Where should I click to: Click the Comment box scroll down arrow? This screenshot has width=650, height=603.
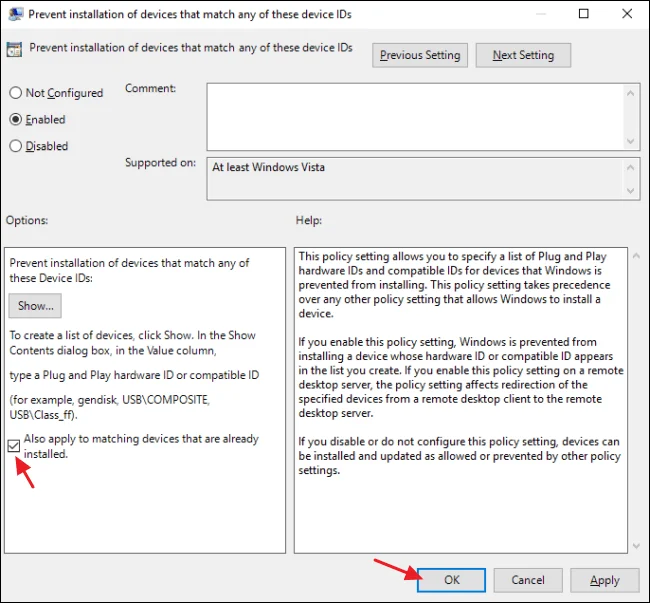point(631,141)
